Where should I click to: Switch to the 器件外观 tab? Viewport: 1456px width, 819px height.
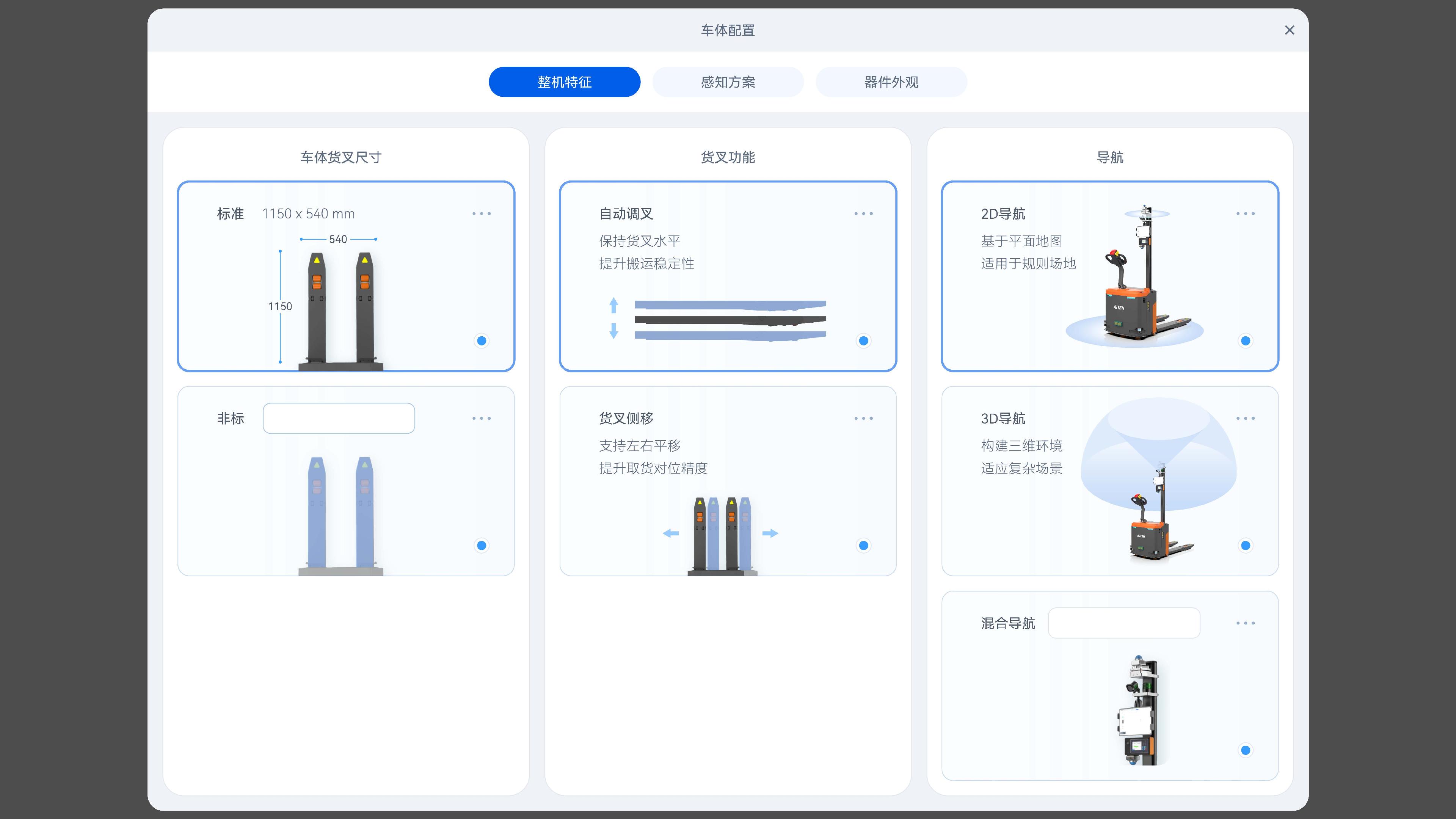(891, 82)
